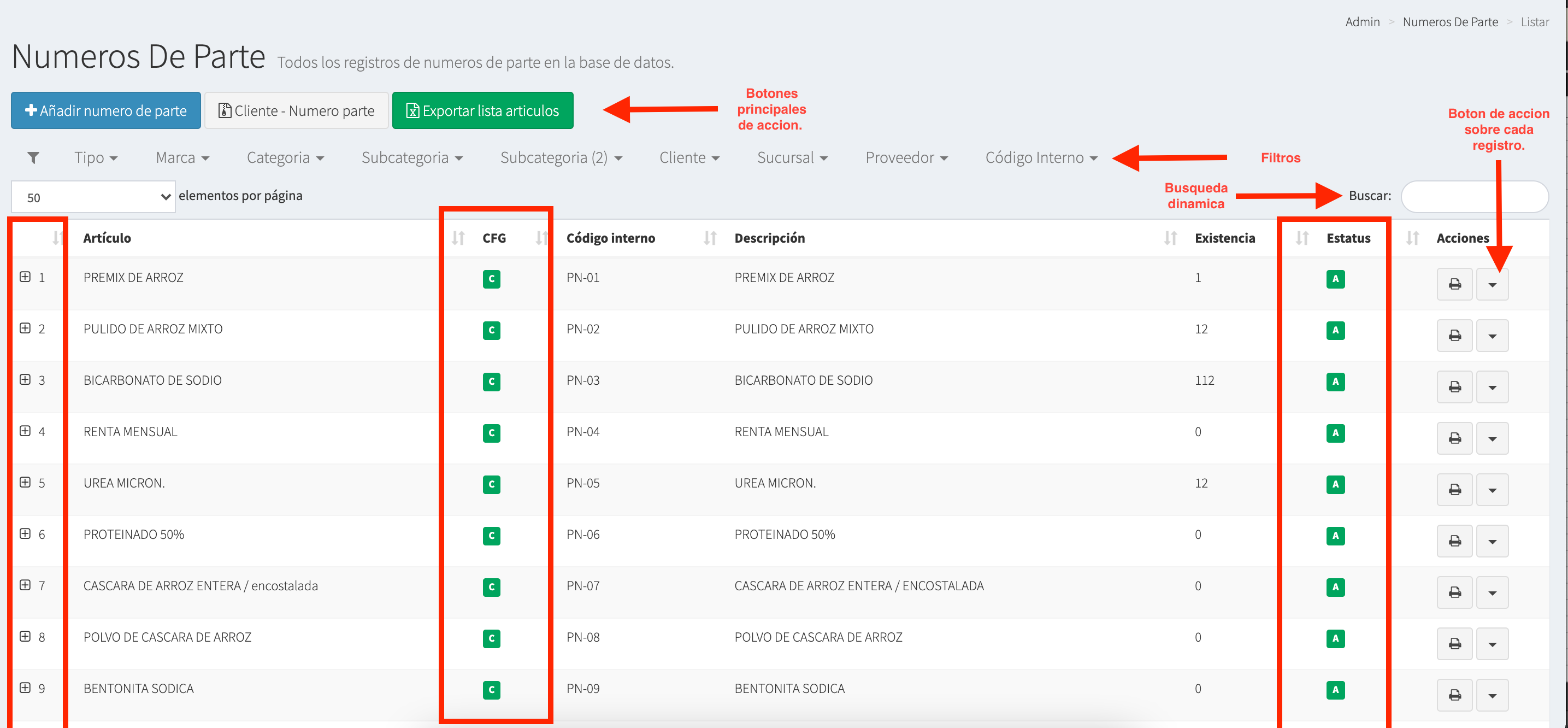The width and height of the screenshot is (1568, 728).
Task: Open the Categoria filter menu
Action: (285, 157)
